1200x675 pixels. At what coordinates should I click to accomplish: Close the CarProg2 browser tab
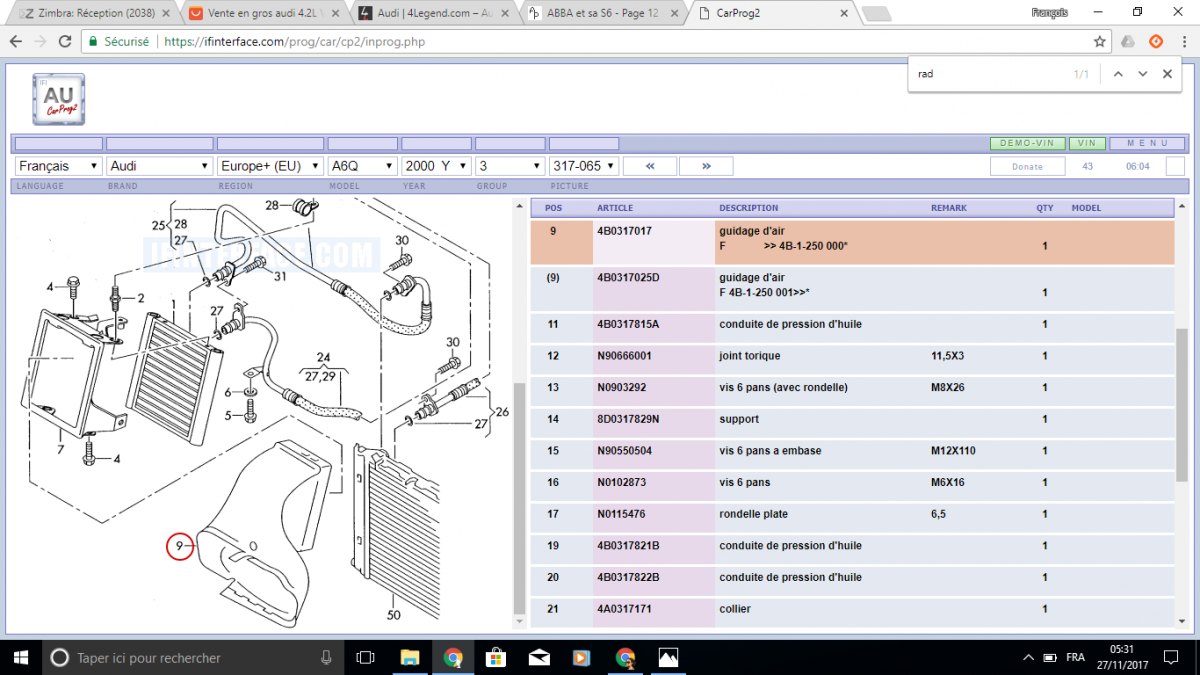point(845,13)
